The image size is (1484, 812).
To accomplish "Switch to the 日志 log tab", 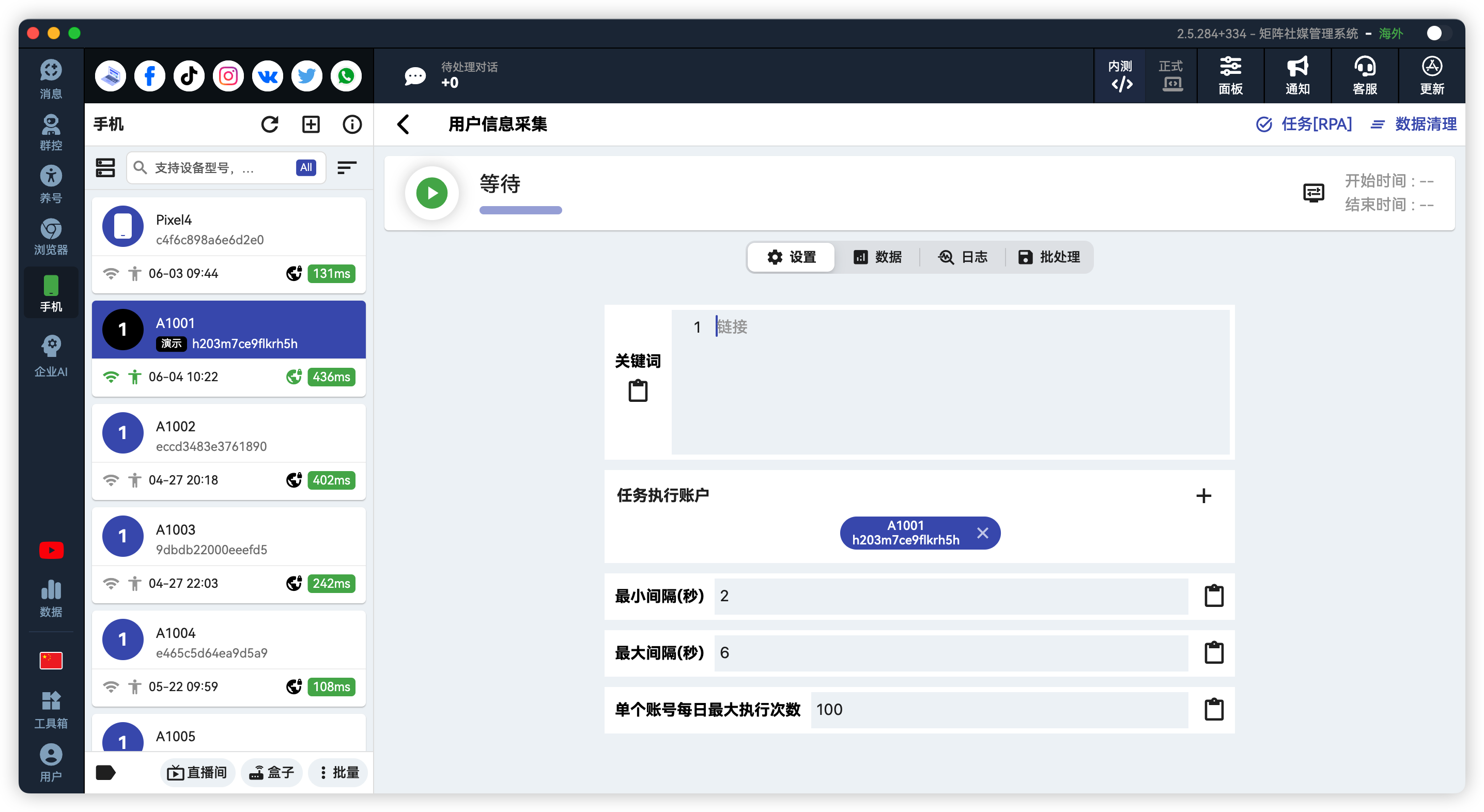I will pos(963,257).
